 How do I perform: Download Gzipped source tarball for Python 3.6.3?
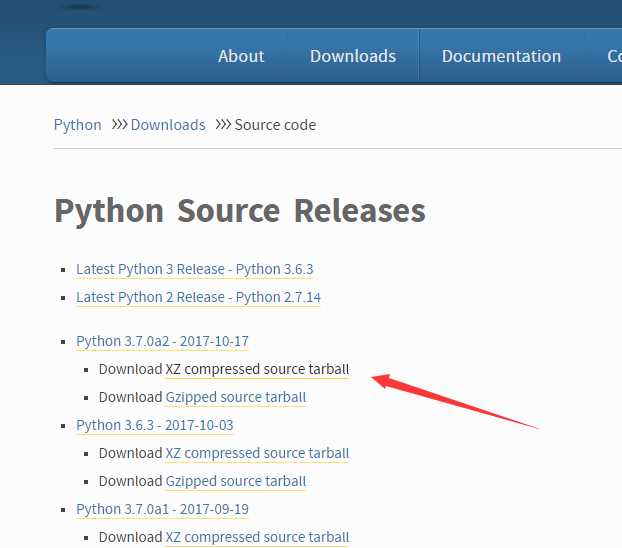click(x=236, y=481)
